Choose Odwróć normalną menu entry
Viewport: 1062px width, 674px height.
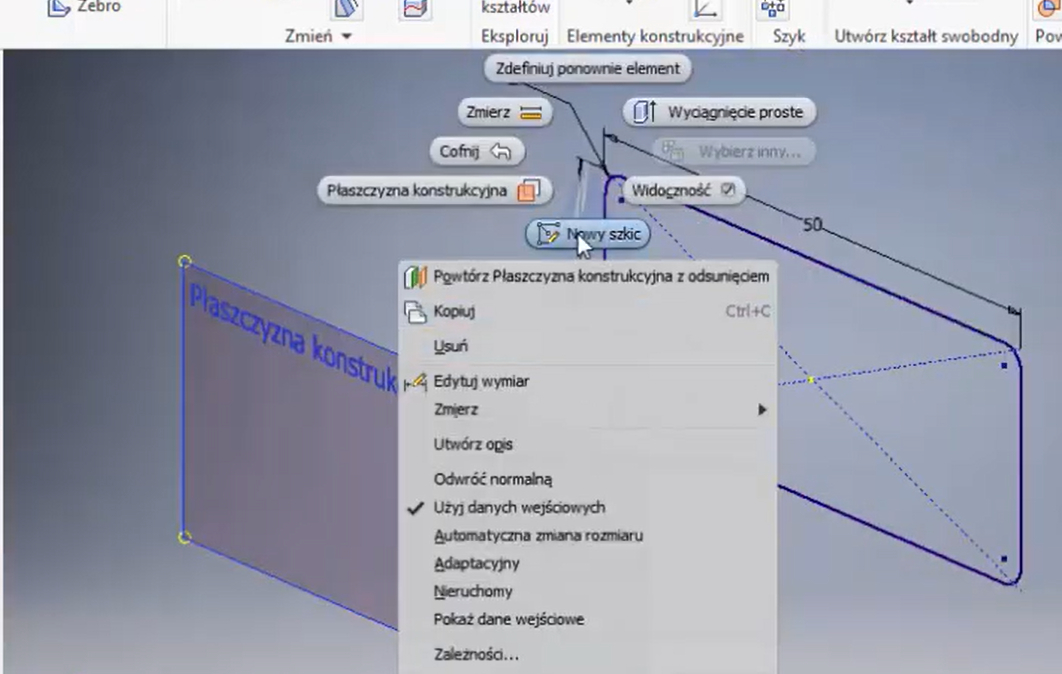(x=492, y=479)
